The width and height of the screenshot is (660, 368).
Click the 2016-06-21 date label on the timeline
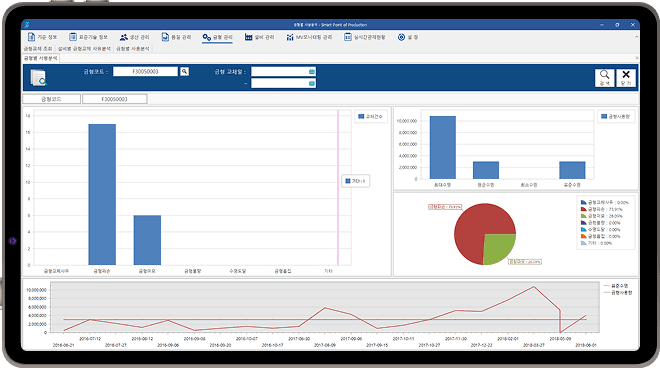[x=63, y=345]
